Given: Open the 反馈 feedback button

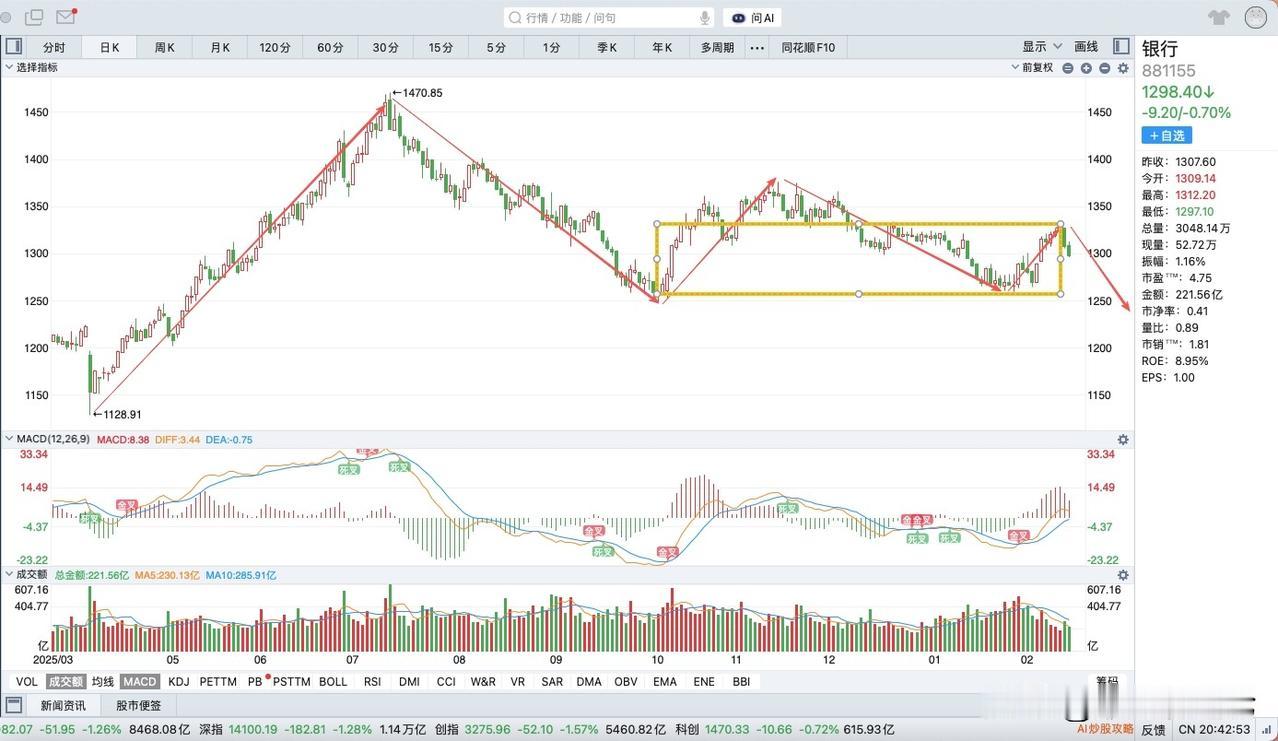Looking at the screenshot, I should pyautogui.click(x=1153, y=730).
